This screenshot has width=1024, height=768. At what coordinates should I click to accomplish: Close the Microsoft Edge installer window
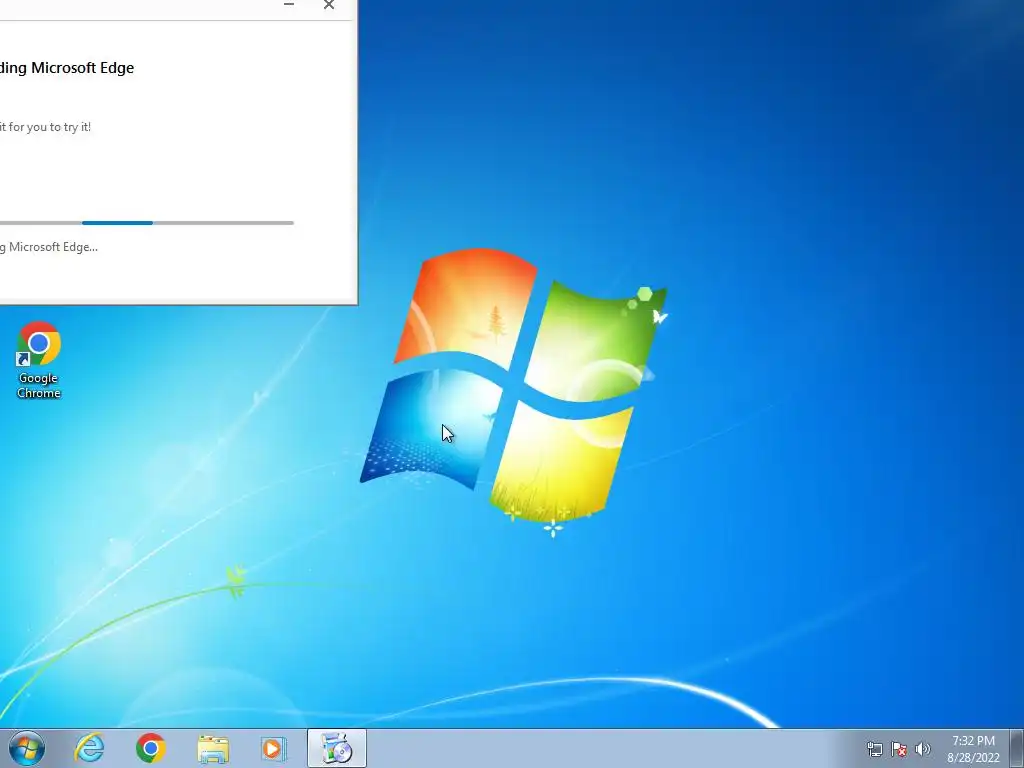pos(329,5)
